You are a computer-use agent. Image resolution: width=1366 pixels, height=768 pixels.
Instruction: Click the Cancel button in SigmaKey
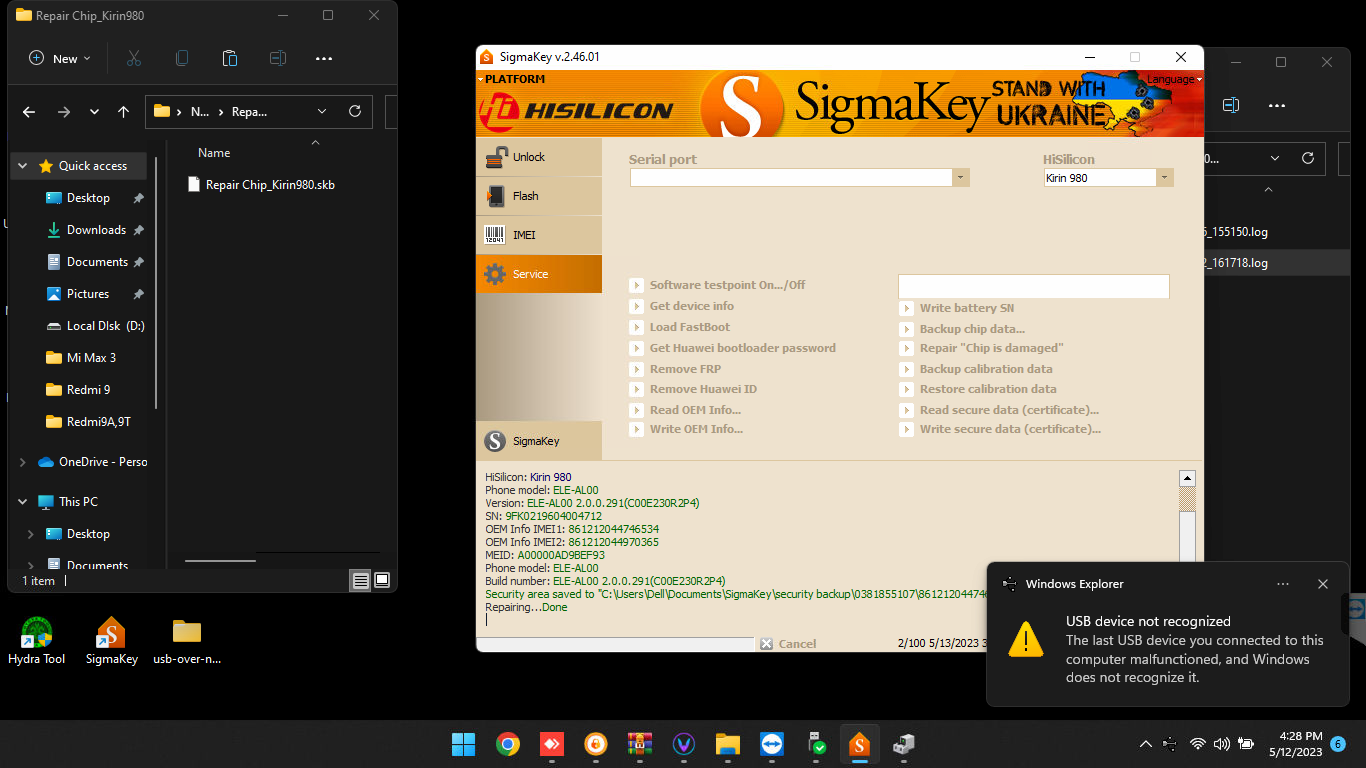pyautogui.click(x=789, y=644)
